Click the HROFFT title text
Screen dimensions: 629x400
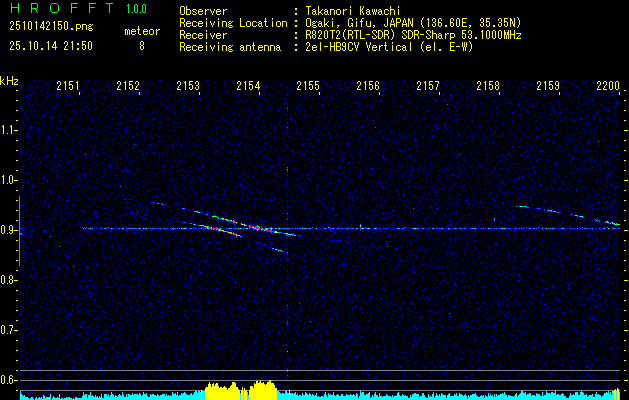(x=61, y=8)
